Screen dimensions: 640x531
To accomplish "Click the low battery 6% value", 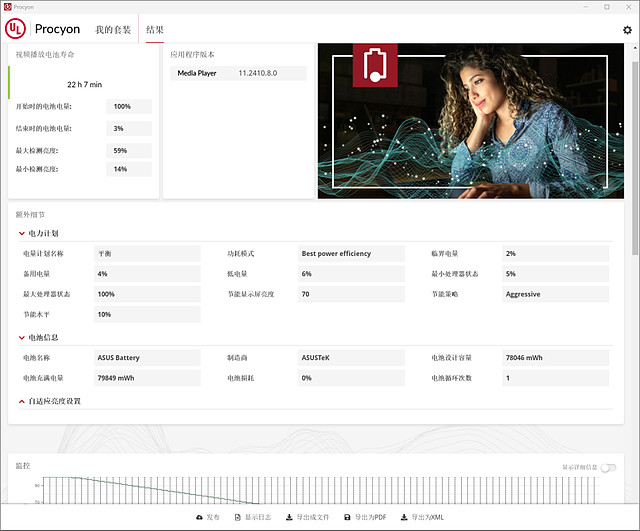I will tap(351, 274).
